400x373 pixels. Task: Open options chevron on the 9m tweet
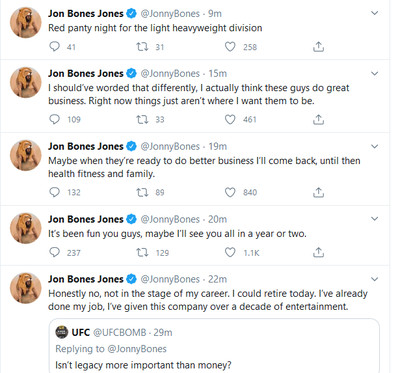pyautogui.click(x=375, y=13)
